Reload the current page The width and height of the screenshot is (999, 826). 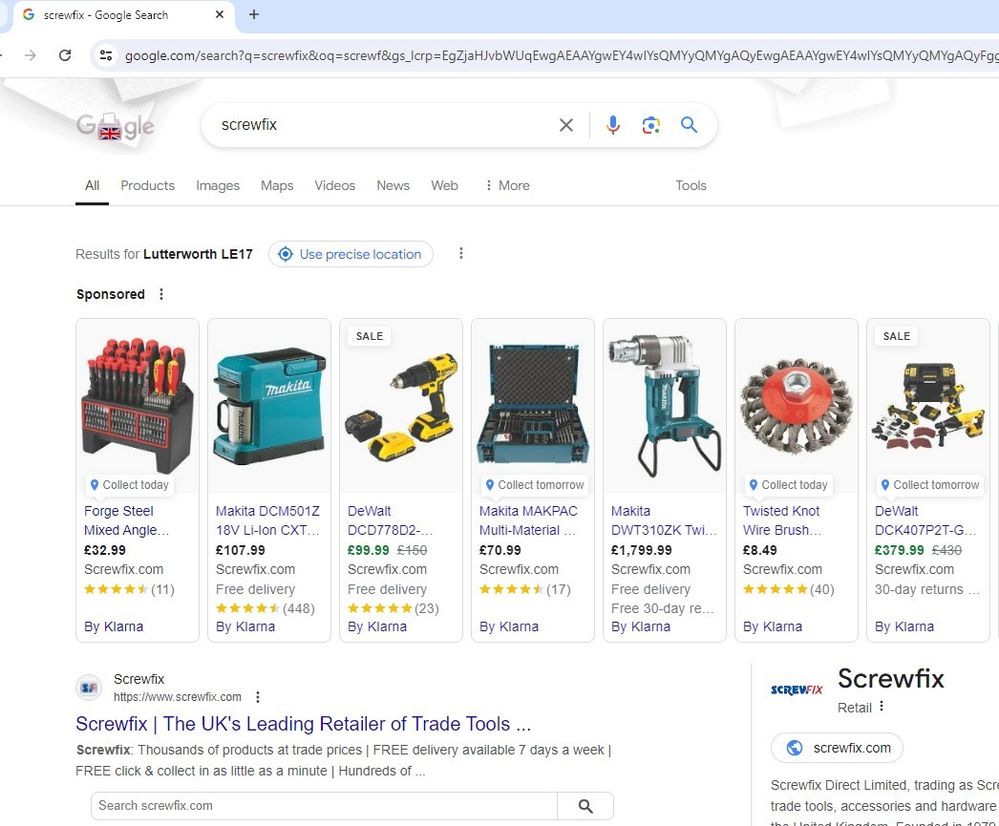click(65, 55)
